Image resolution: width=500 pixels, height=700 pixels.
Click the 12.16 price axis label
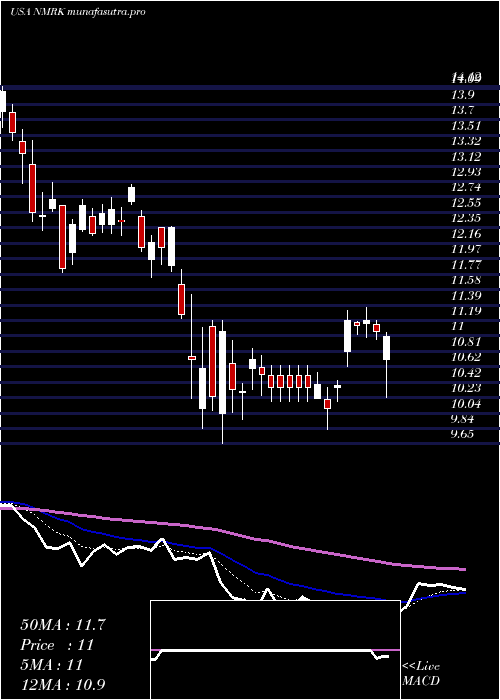click(466, 234)
